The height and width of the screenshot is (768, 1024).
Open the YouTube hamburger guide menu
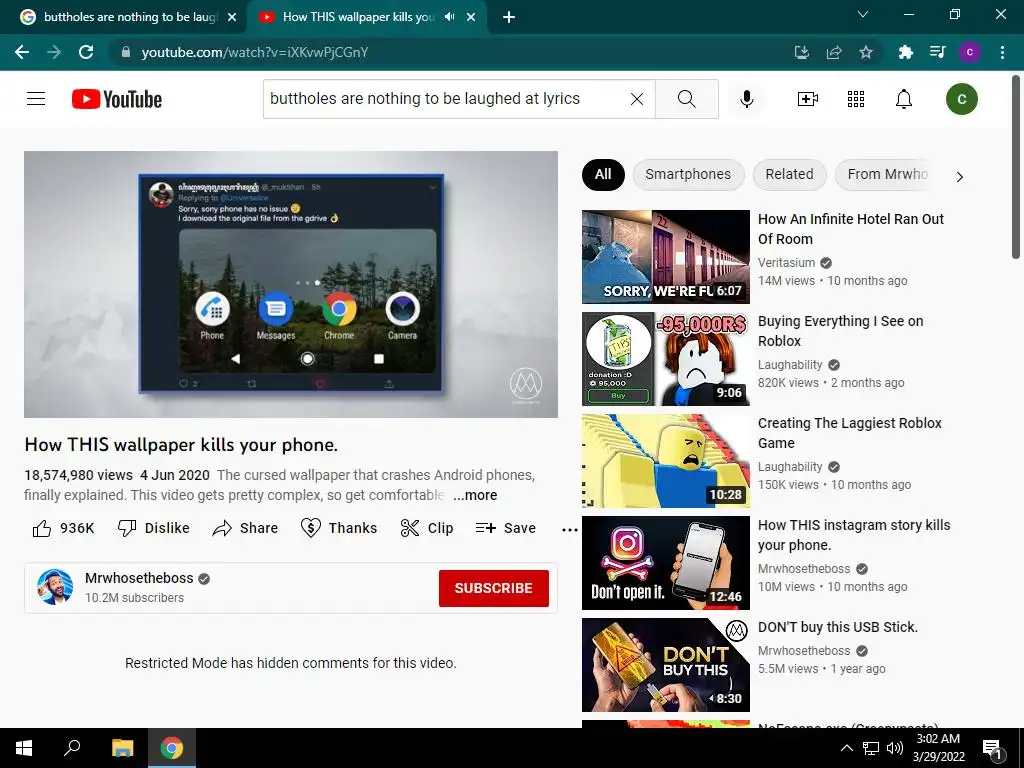pos(36,99)
